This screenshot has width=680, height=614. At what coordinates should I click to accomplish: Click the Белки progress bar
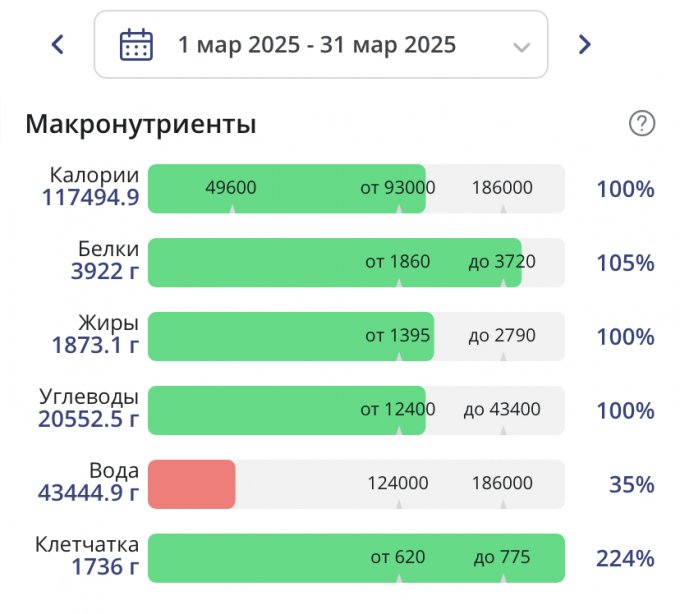pyautogui.click(x=334, y=263)
